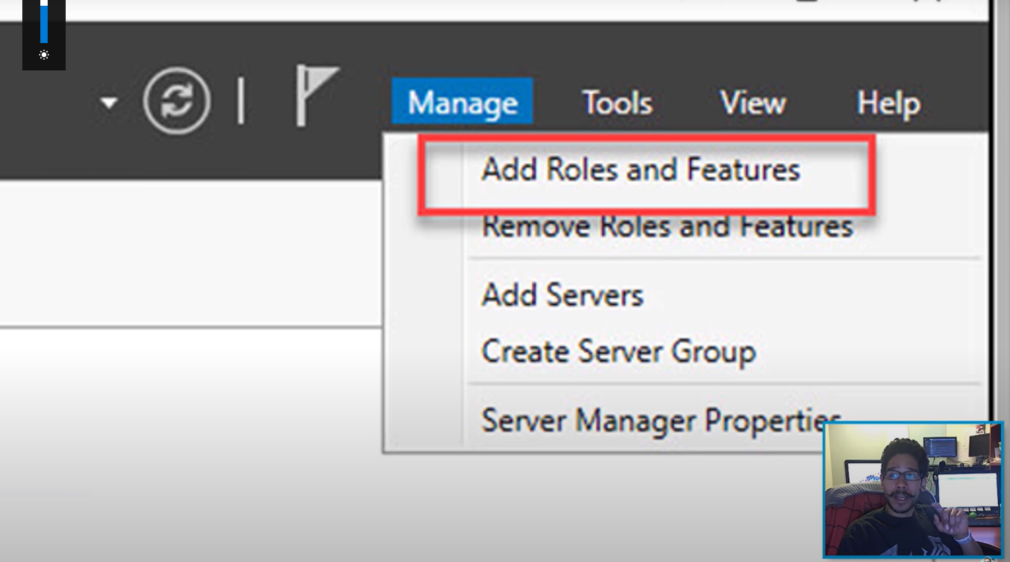Choose Create Server Group
Viewport: 1010px width, 562px height.
point(618,352)
